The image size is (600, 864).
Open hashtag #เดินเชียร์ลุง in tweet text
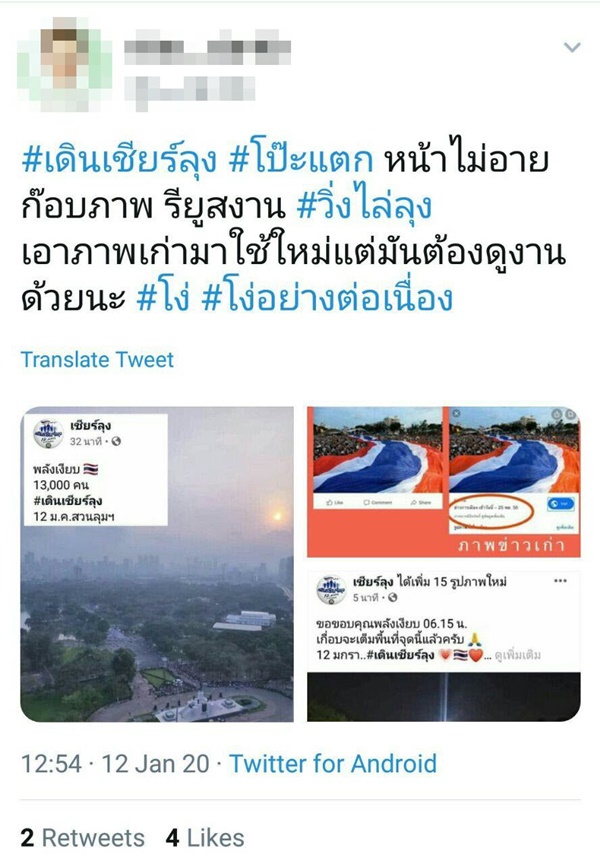click(x=119, y=160)
